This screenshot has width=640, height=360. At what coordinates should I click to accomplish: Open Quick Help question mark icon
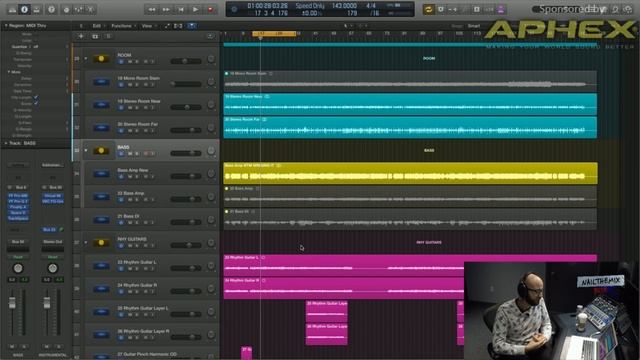coord(51,9)
